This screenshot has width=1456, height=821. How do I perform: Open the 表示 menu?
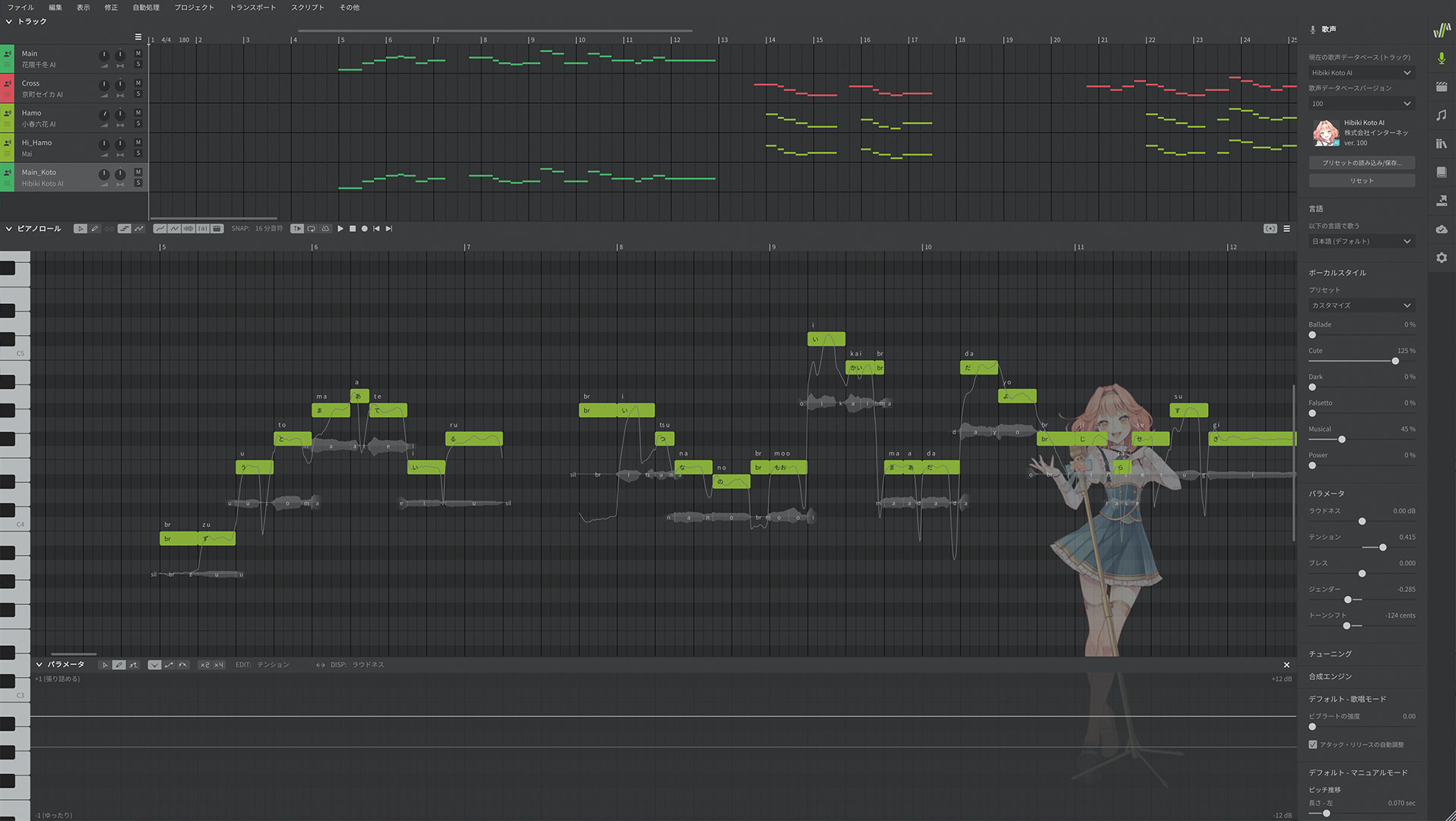83,8
